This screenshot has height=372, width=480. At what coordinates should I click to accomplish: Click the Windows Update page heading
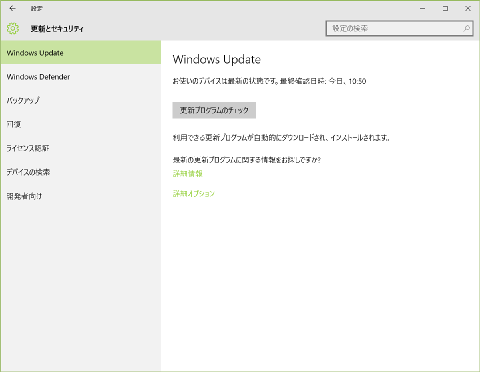pos(217,60)
